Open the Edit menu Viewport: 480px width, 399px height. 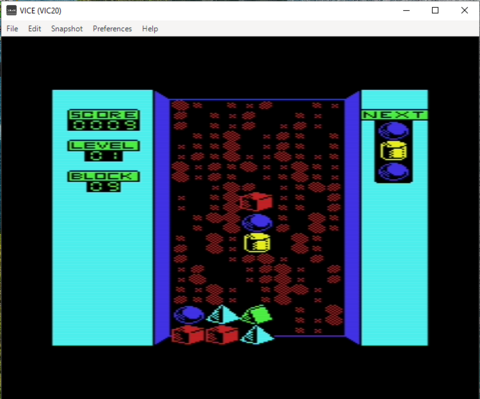coord(34,29)
